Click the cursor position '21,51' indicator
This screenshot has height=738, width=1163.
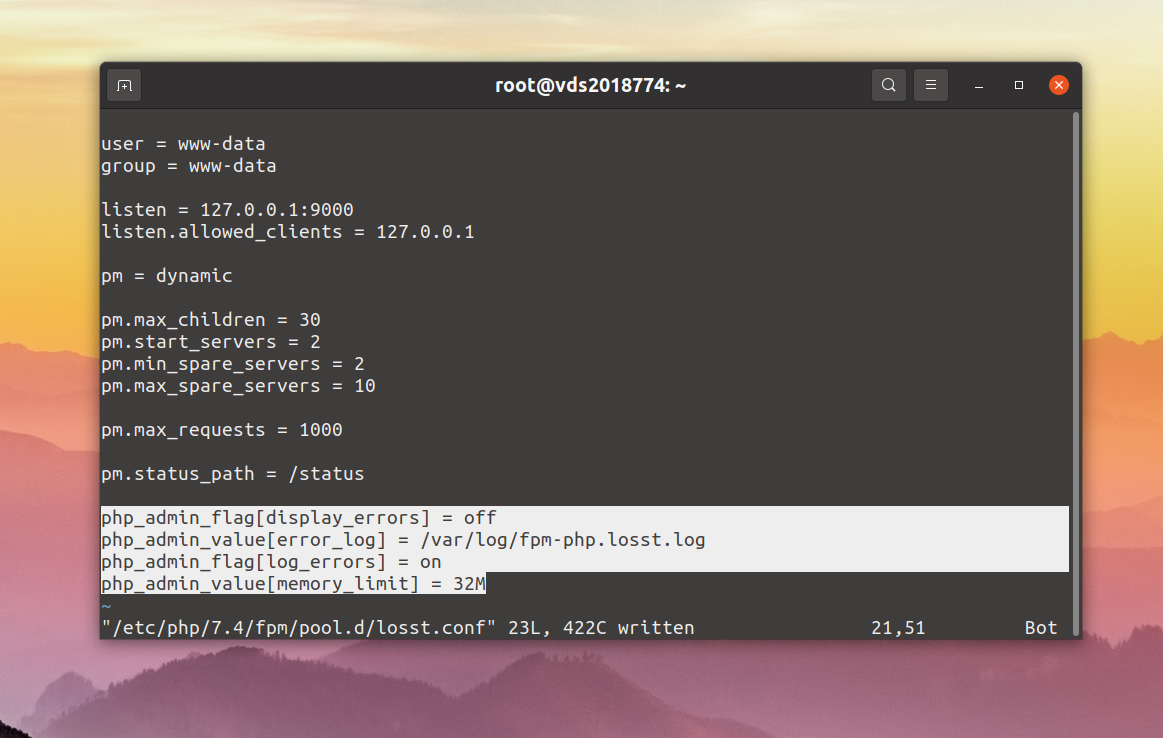898,628
